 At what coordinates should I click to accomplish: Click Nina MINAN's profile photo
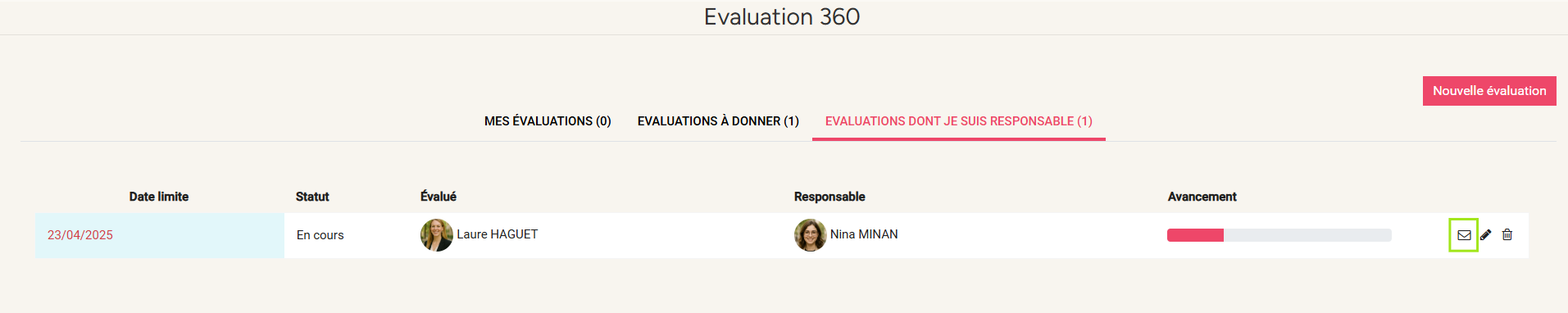click(811, 235)
